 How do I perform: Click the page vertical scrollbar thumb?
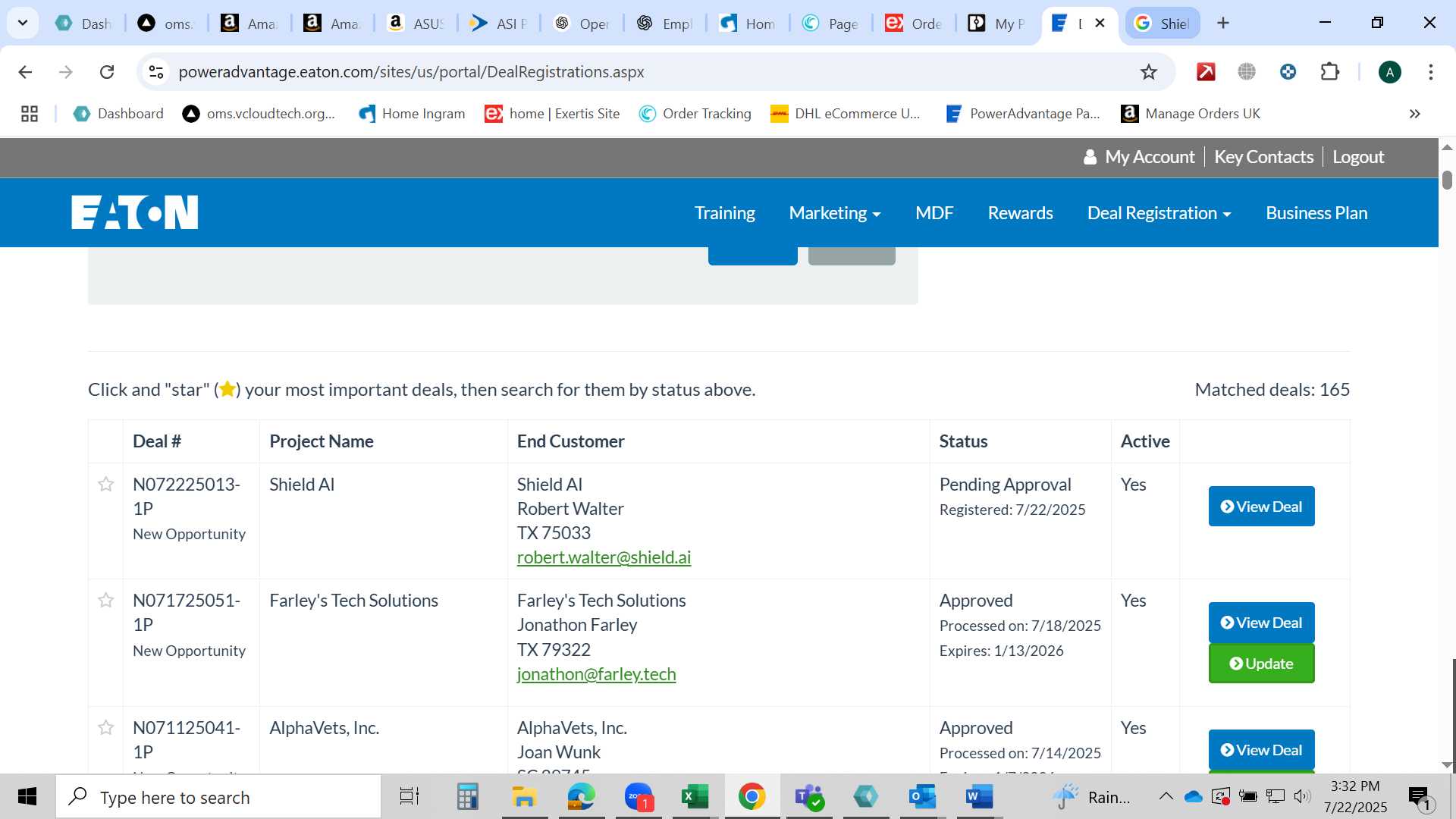coord(1447,180)
